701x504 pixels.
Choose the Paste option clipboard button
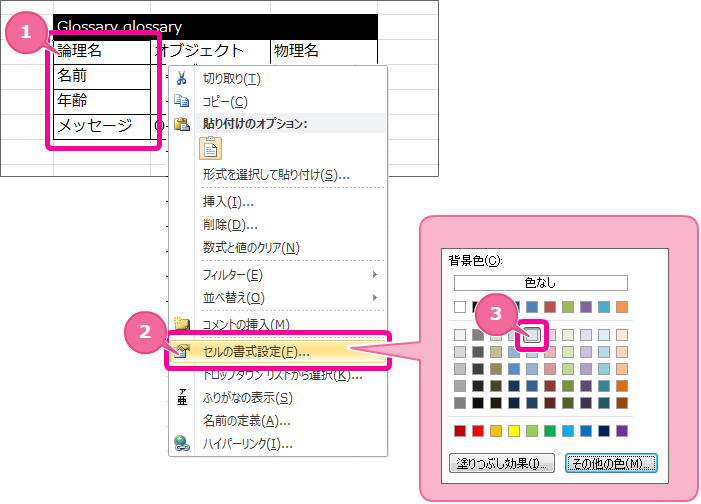point(211,148)
